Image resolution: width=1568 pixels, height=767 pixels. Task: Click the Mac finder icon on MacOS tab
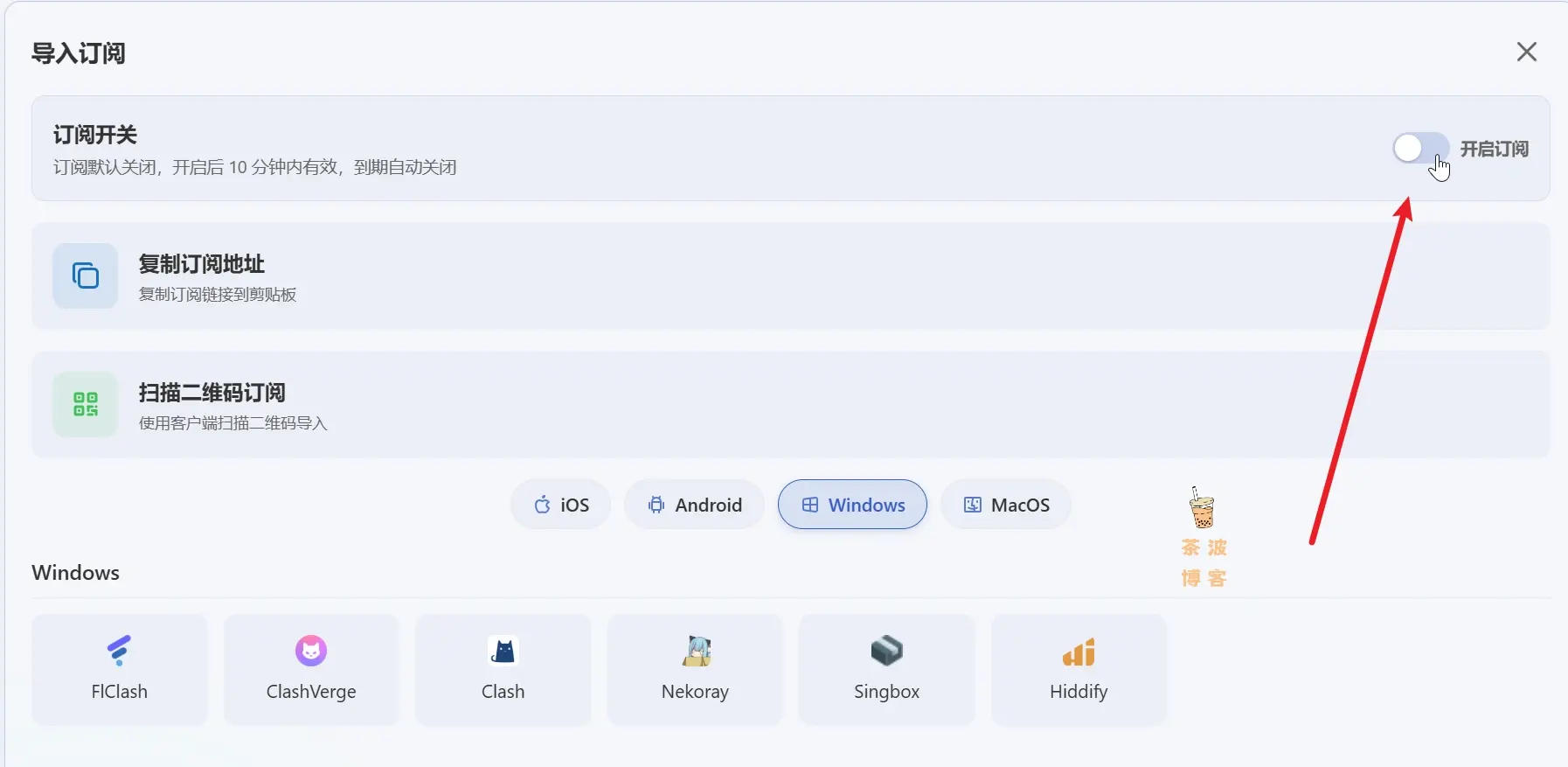click(973, 505)
